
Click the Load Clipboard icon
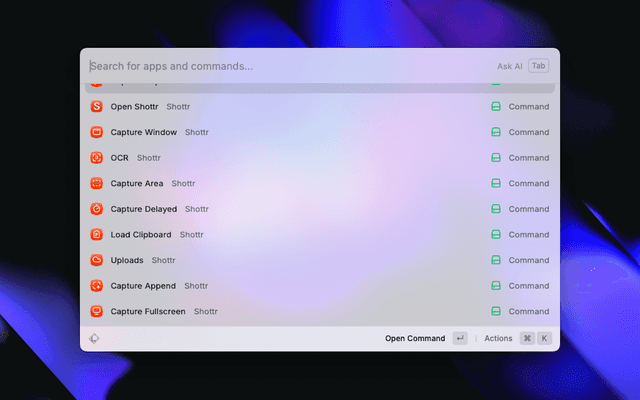coord(97,235)
